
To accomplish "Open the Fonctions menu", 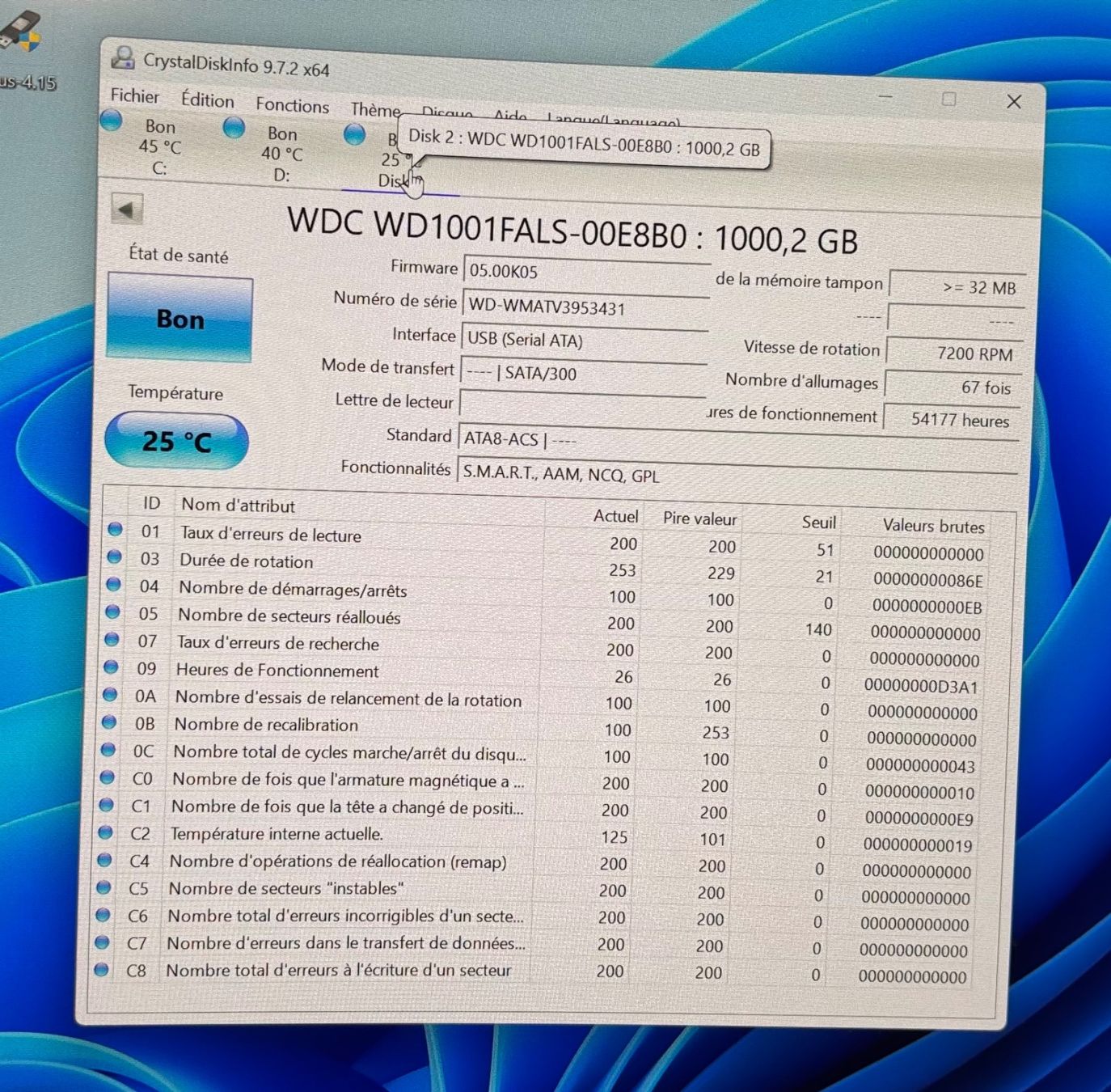I will [x=292, y=105].
